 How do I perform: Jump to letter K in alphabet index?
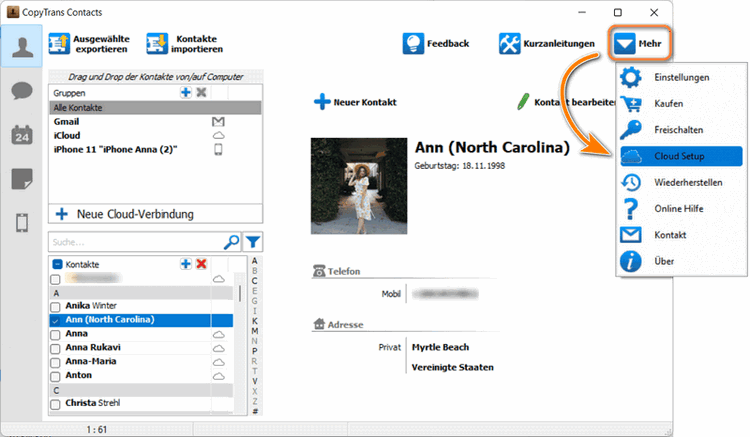pos(254,321)
